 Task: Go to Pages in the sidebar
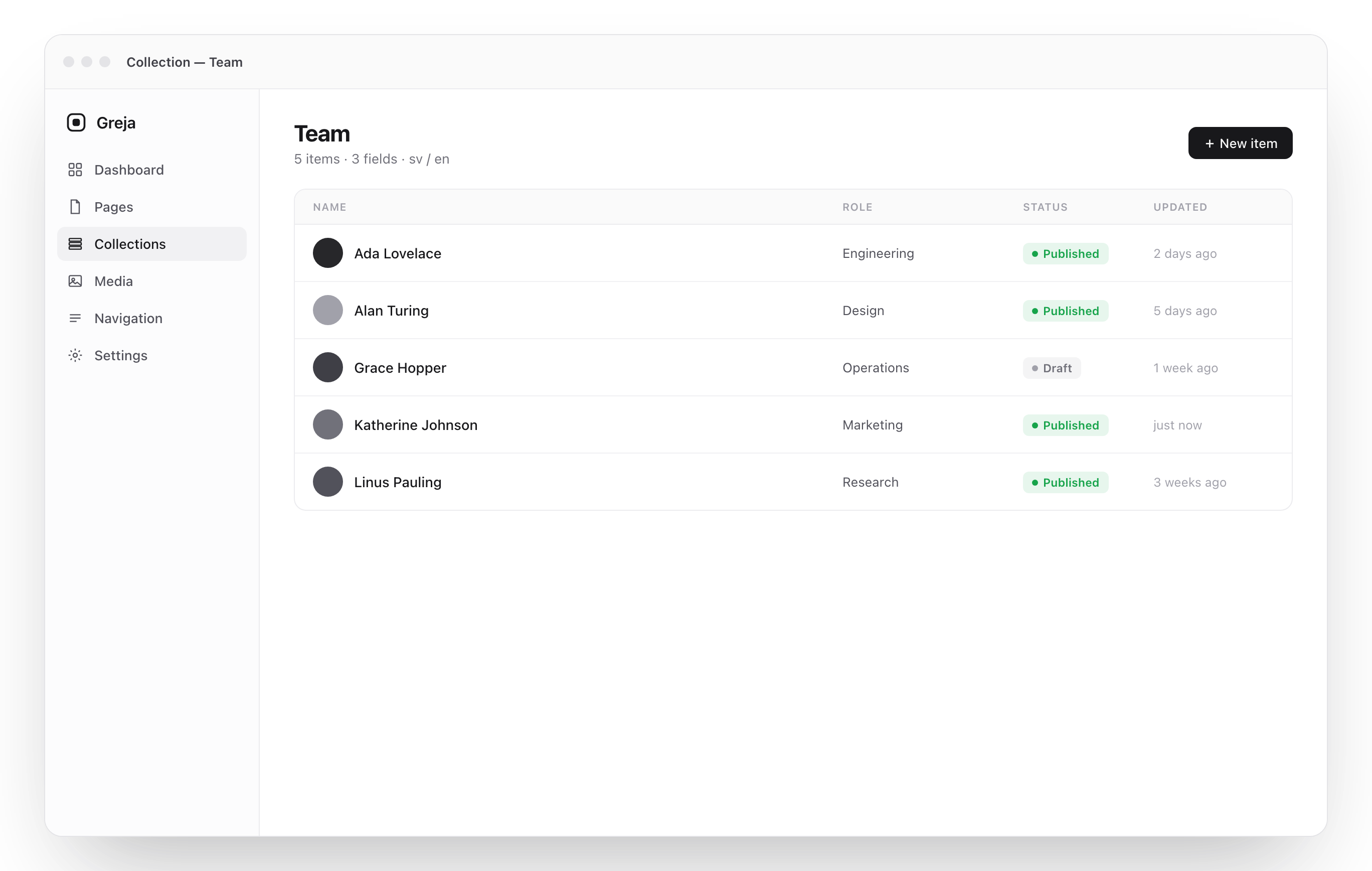point(151,207)
